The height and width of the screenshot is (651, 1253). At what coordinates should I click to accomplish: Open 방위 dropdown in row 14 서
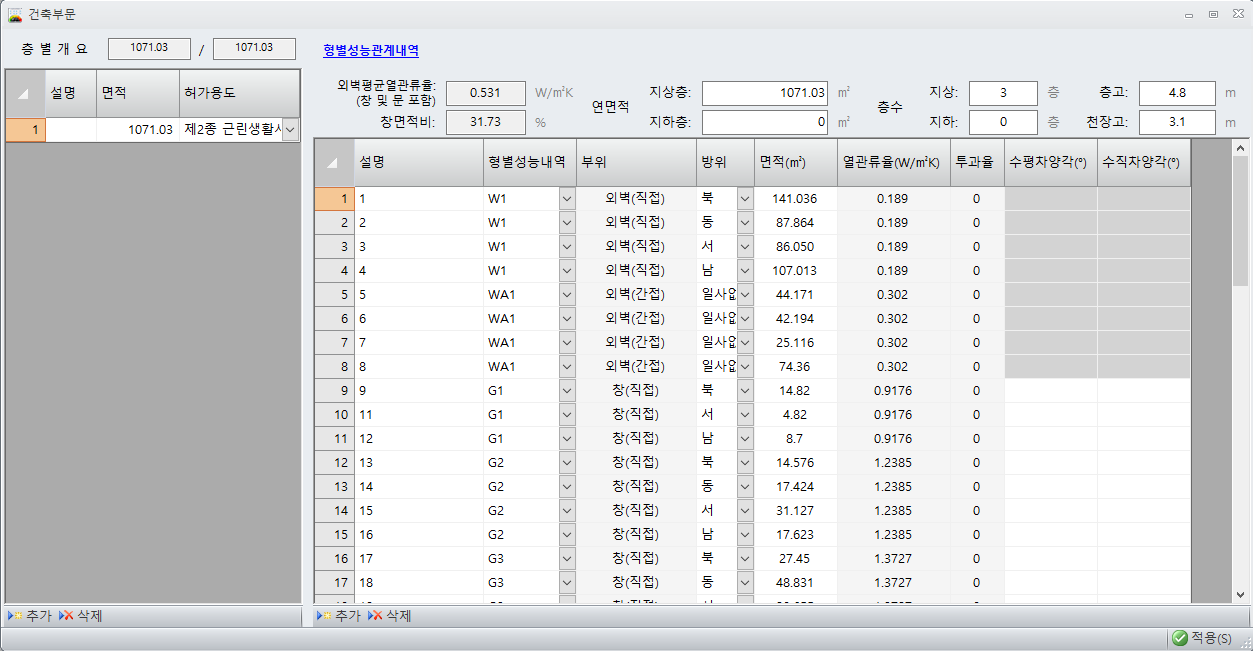pyautogui.click(x=744, y=511)
